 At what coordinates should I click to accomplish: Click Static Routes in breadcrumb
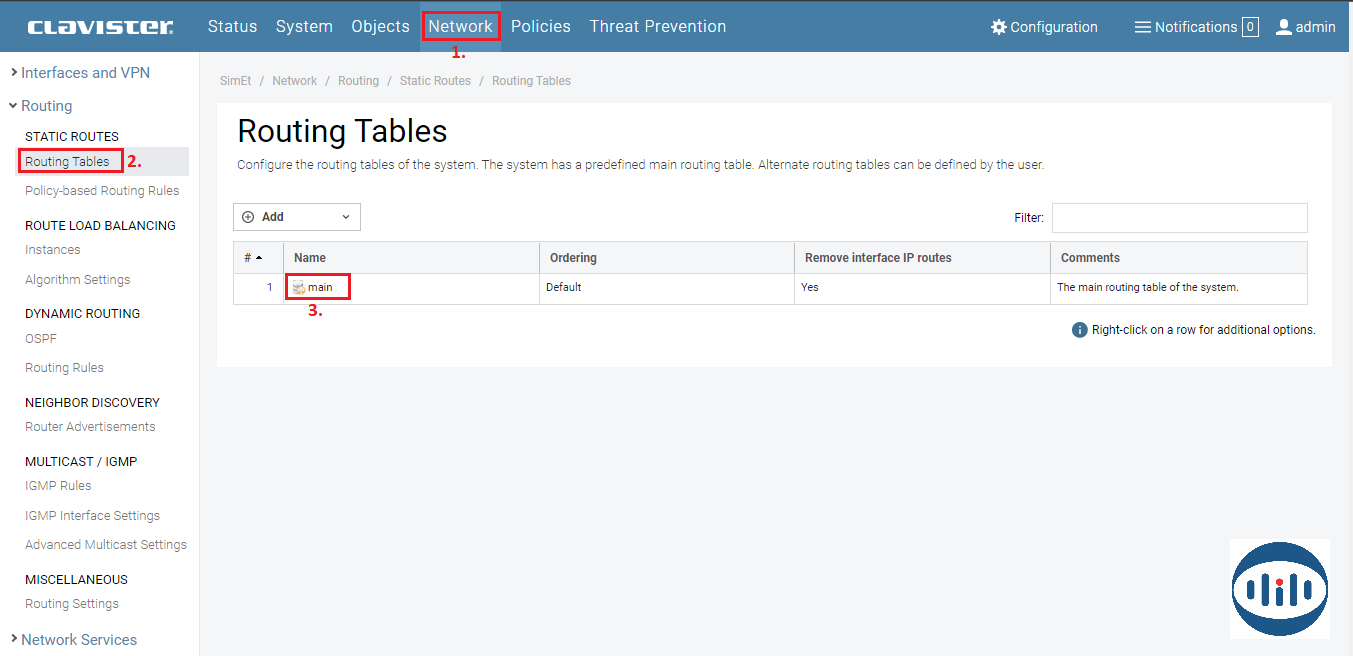pos(435,81)
